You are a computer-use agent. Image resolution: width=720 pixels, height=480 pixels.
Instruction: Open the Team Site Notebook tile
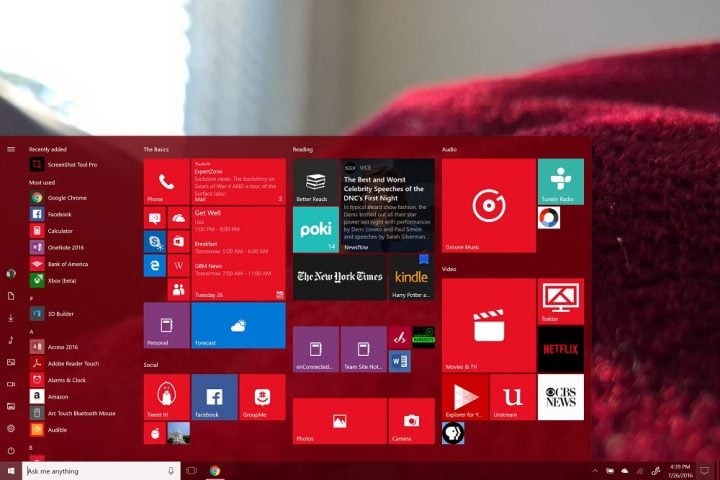click(364, 349)
